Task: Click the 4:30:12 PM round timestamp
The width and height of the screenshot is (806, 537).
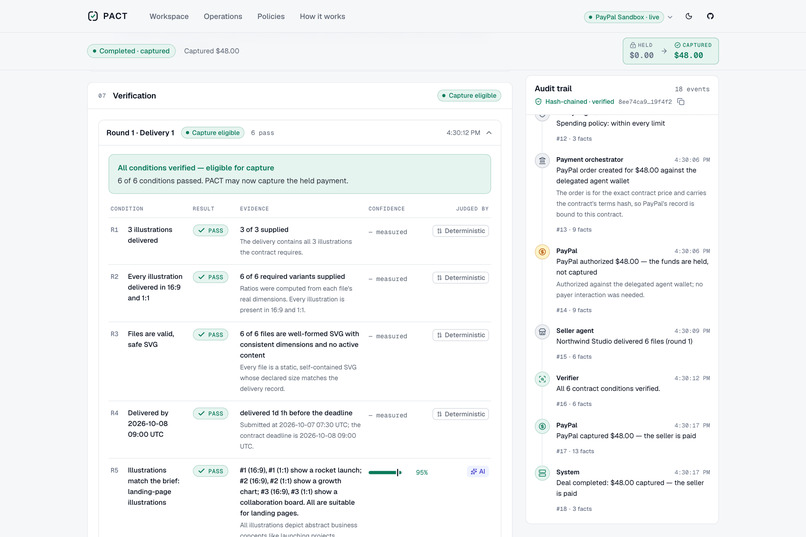Action: [463, 133]
